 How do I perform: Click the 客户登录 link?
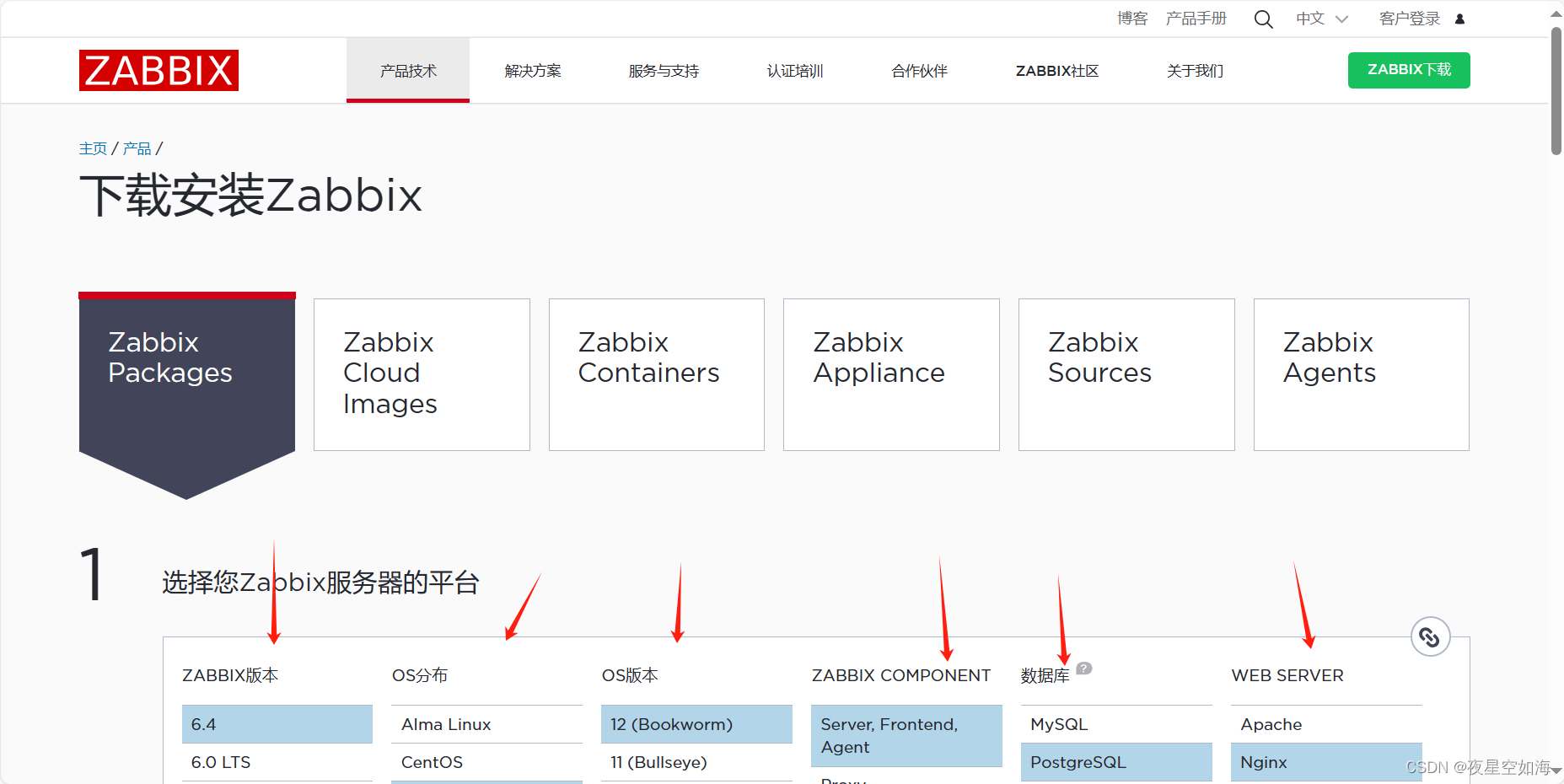pyautogui.click(x=1410, y=19)
